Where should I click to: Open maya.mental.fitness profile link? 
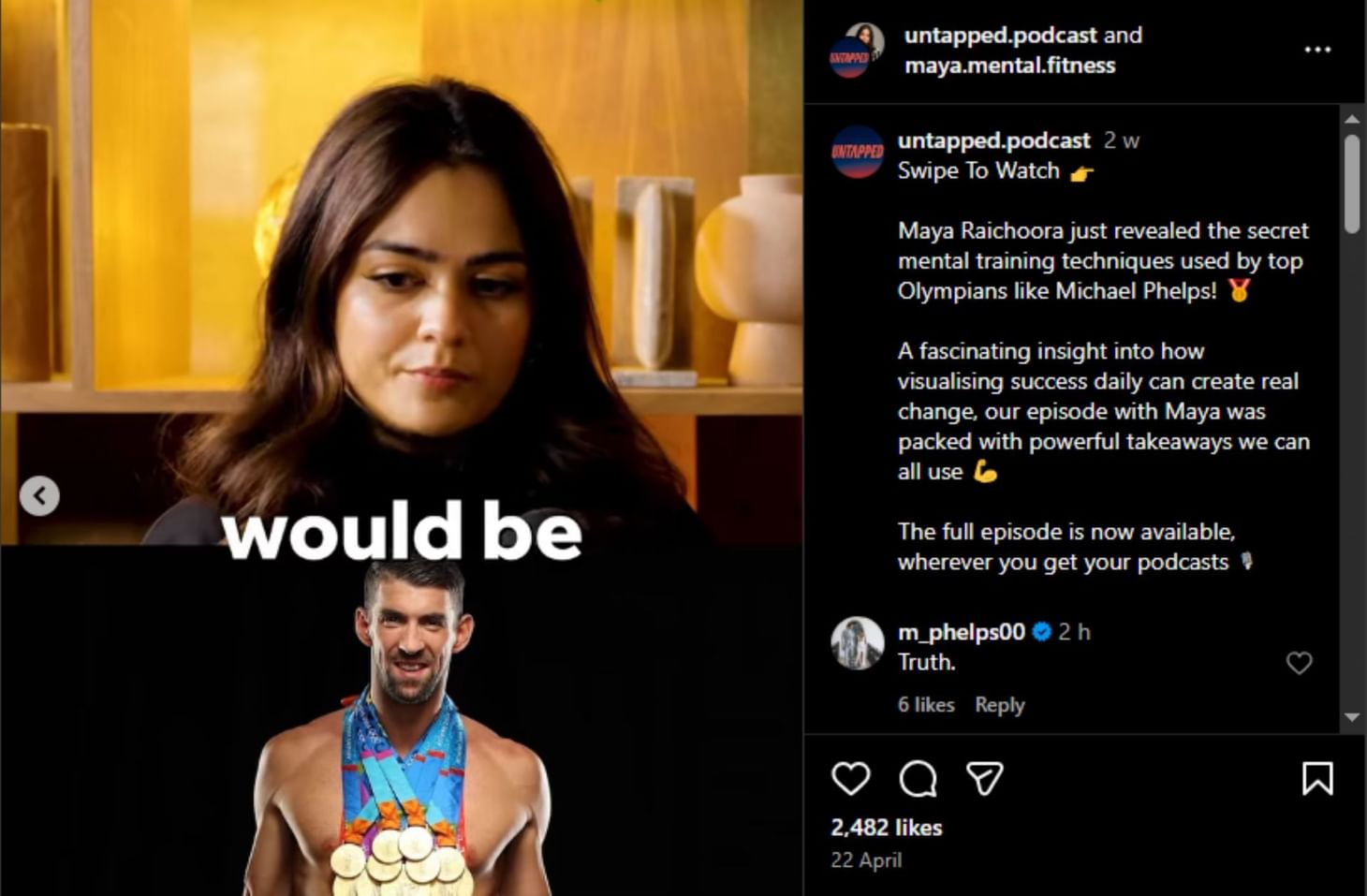pos(1009,66)
